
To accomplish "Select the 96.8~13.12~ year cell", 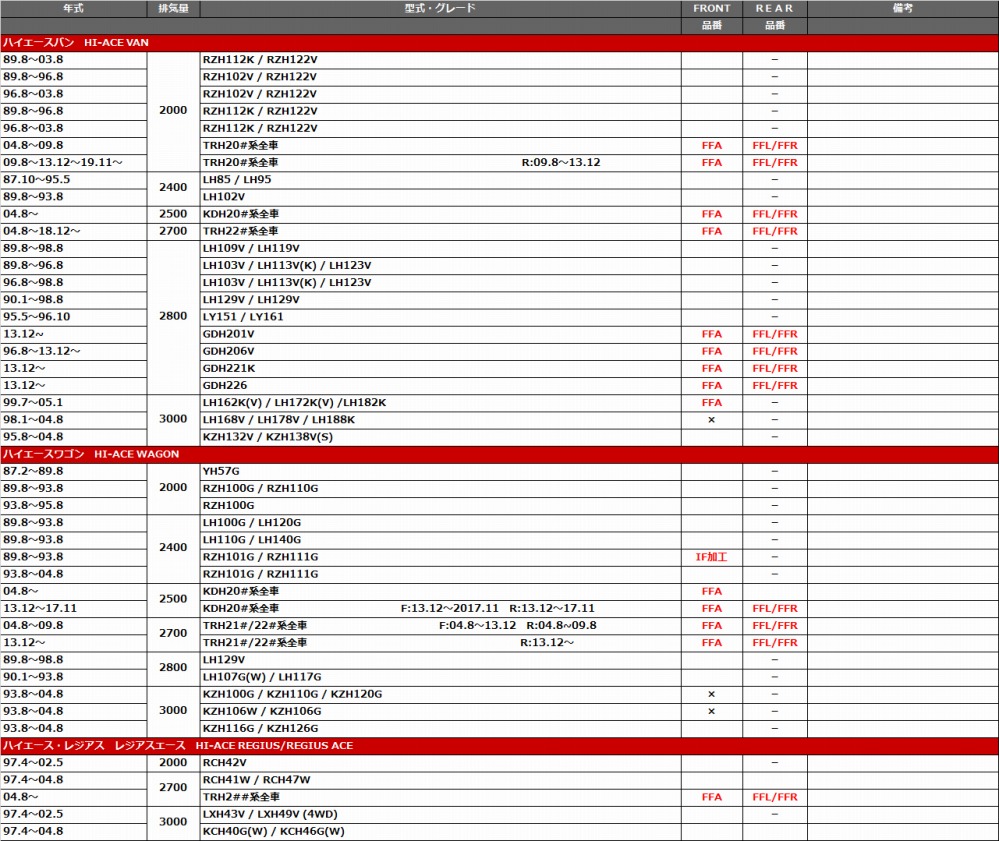I will (74, 351).
